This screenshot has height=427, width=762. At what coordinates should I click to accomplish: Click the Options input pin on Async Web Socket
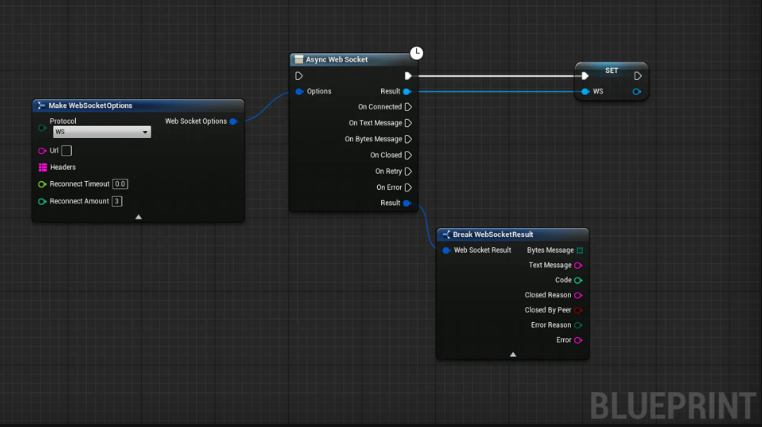299,91
